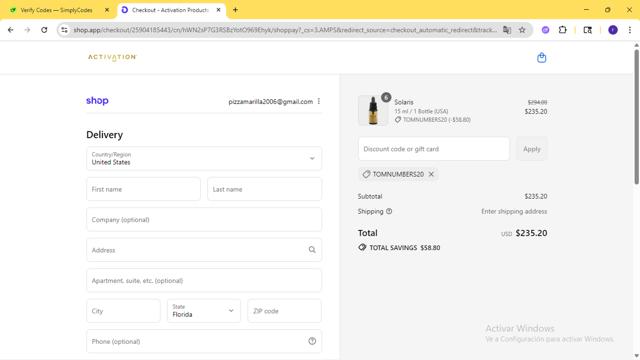Click the pizzamarilla2006@gmail.com email text
The height and width of the screenshot is (360, 640).
[271, 101]
